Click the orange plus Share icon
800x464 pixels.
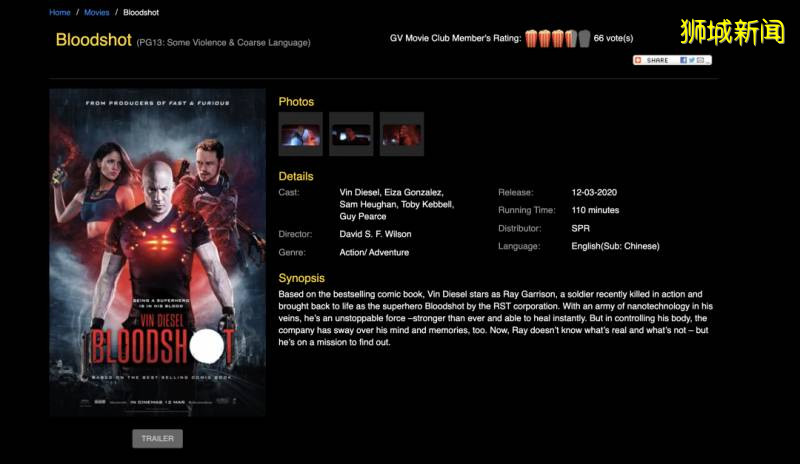(x=640, y=60)
